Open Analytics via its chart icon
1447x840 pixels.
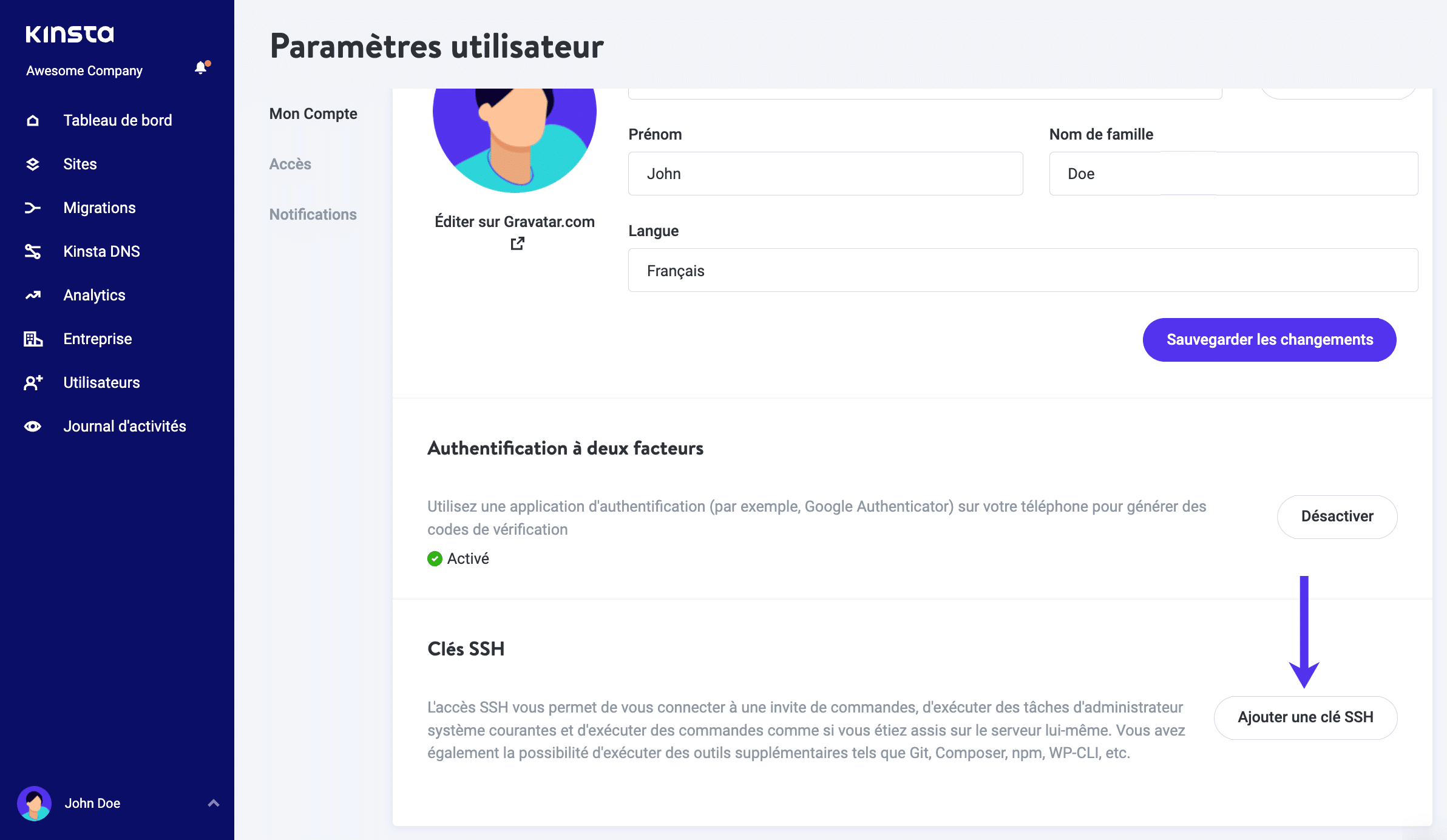coord(33,295)
